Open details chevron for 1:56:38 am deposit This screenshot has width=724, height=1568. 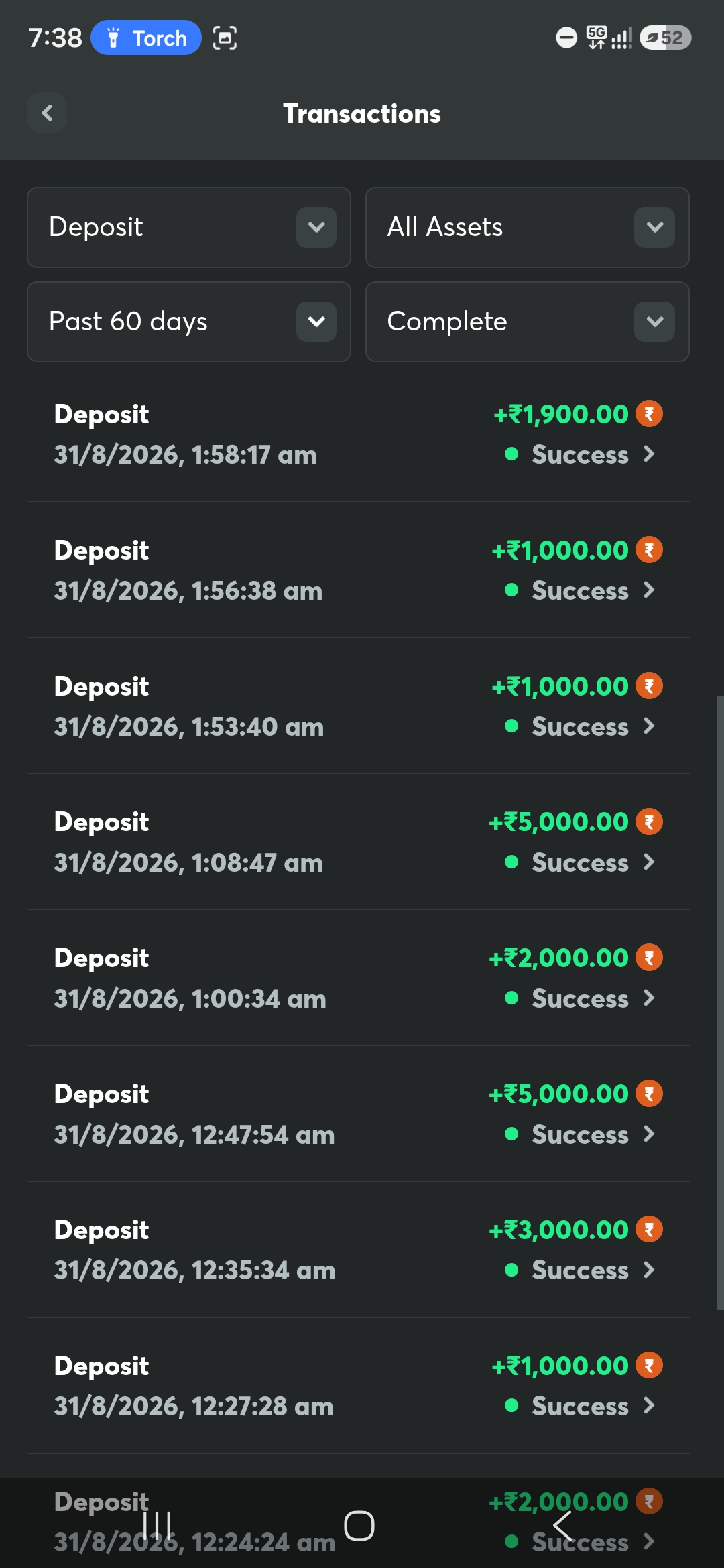click(x=648, y=590)
